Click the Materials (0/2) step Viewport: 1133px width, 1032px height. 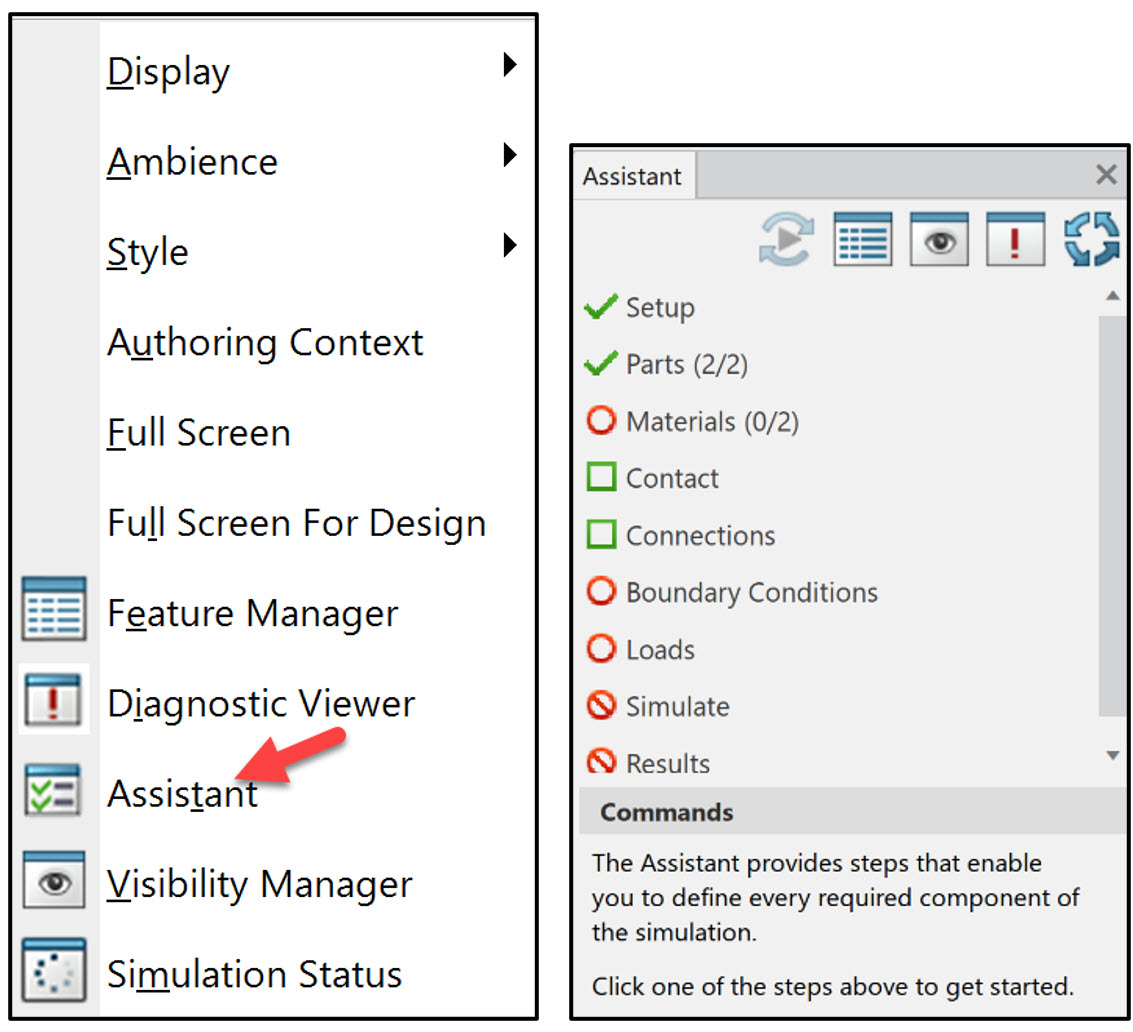[x=711, y=422]
